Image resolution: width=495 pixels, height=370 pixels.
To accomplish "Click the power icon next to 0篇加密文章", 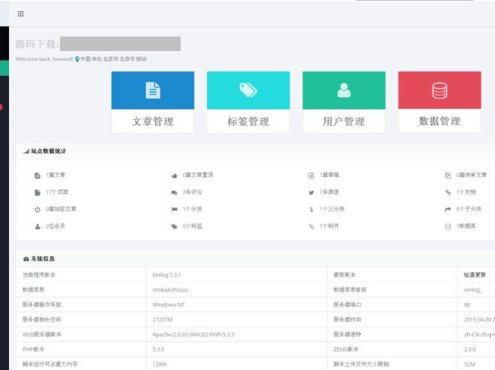I will pos(37,209).
